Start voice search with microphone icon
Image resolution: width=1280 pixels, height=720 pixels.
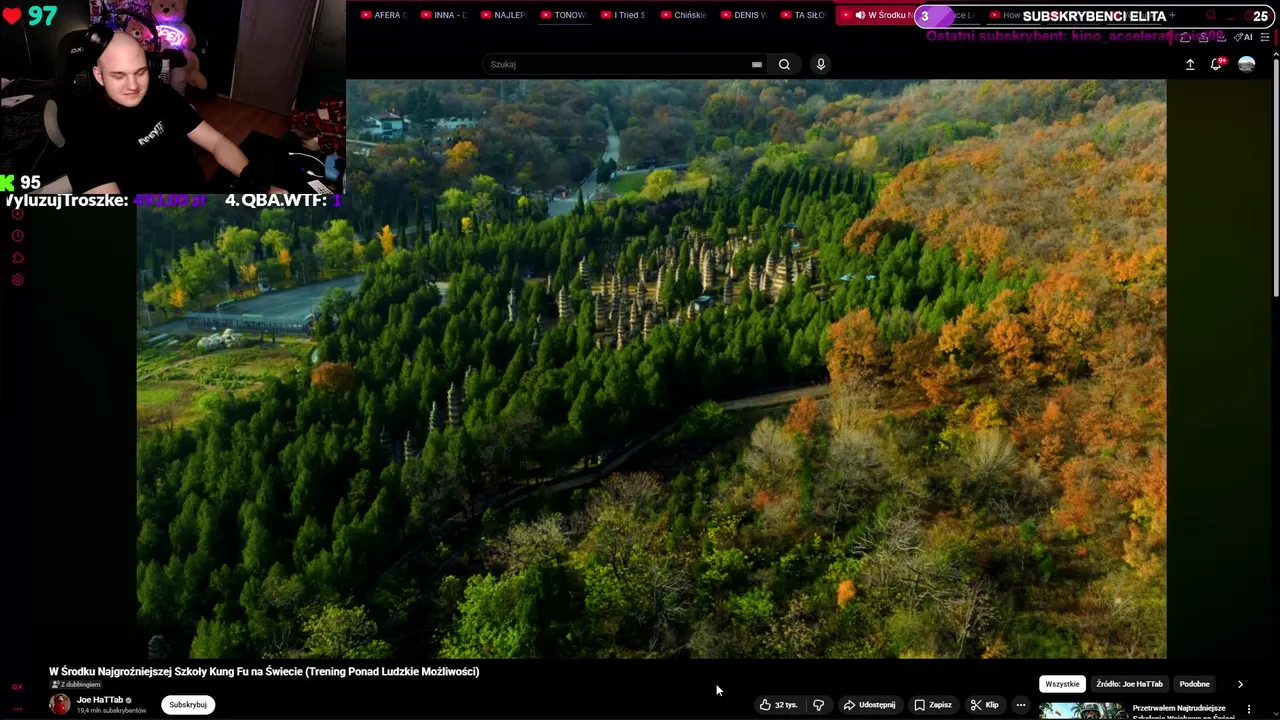[x=820, y=64]
